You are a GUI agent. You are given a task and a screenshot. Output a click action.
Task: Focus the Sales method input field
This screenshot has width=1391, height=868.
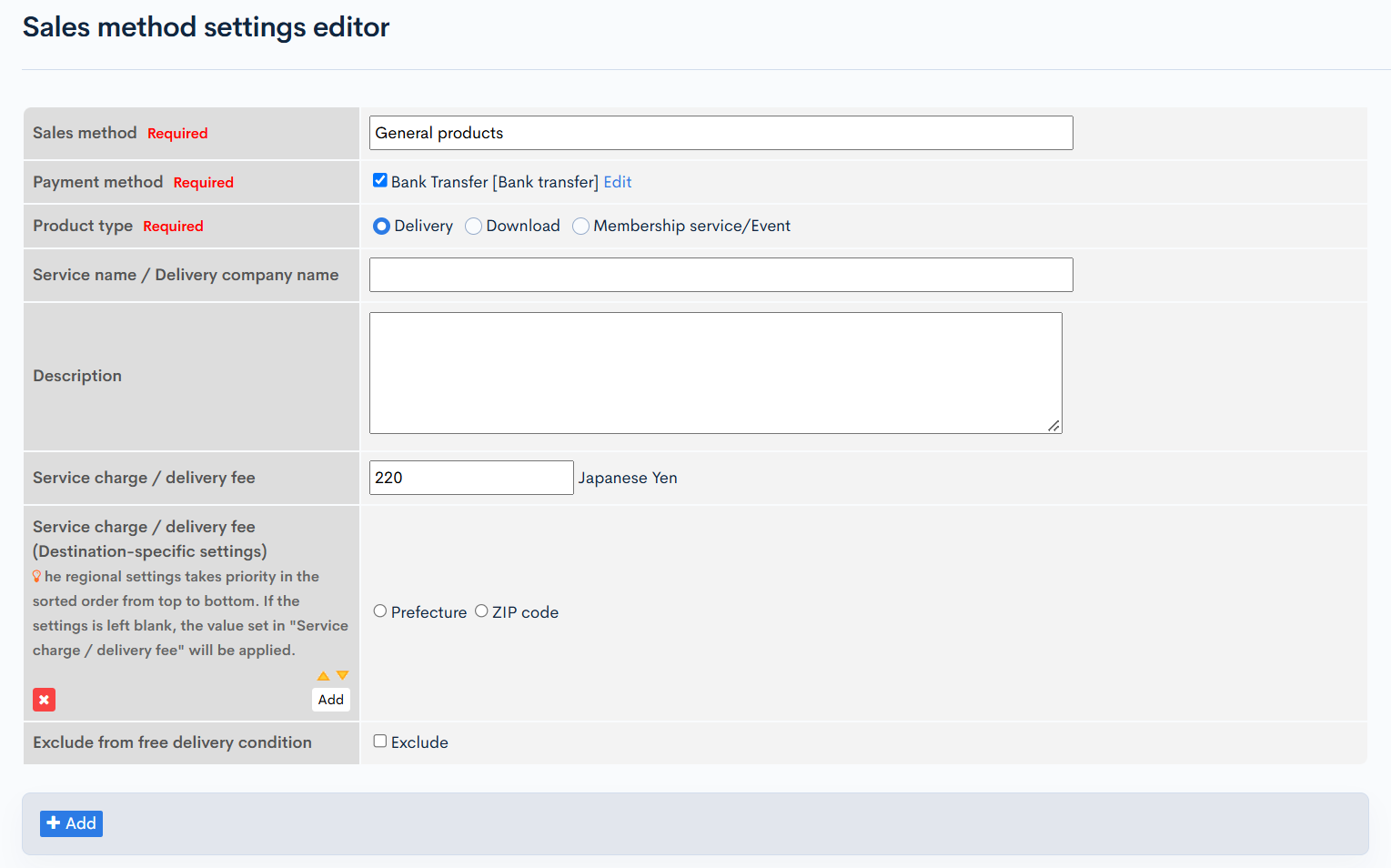(x=721, y=133)
